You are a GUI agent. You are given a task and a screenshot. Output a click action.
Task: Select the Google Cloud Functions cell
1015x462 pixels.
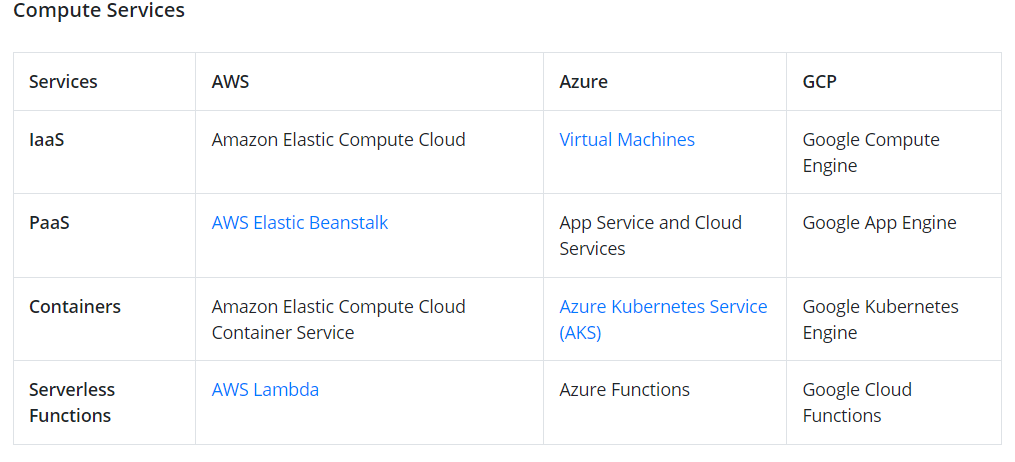tap(857, 402)
